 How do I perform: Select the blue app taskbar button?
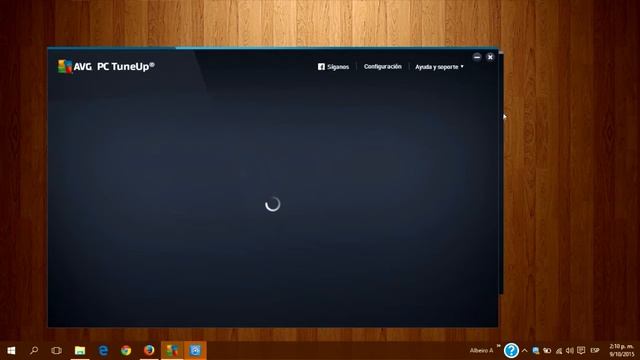pyautogui.click(x=195, y=351)
